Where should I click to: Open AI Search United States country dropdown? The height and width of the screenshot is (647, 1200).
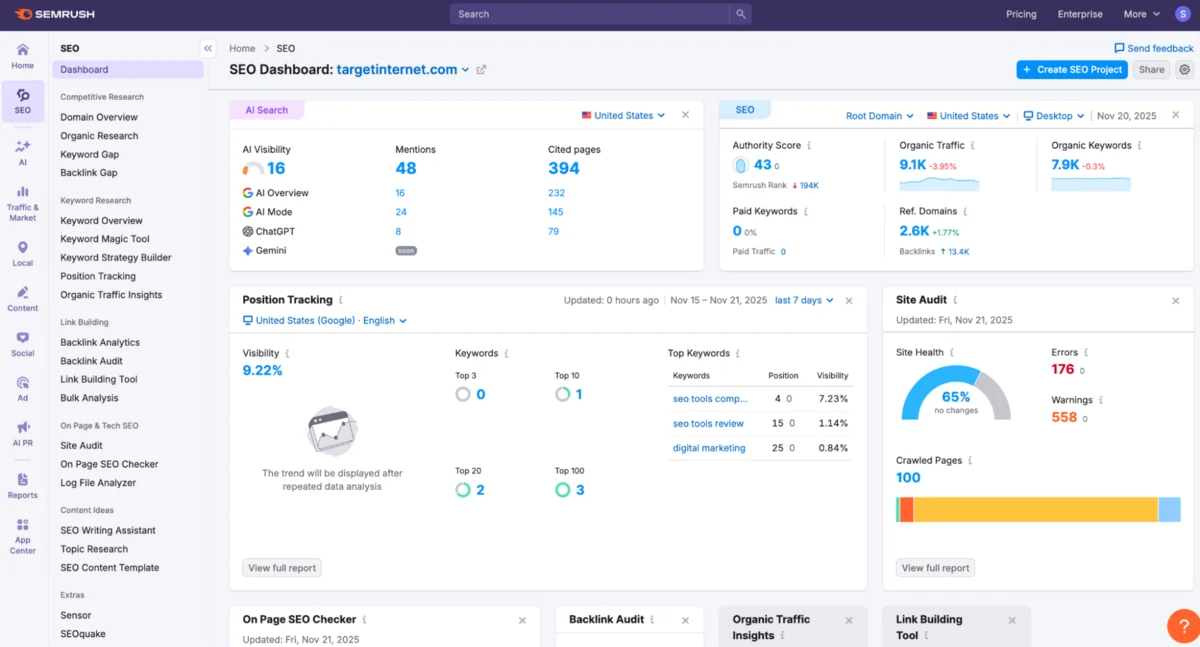pyautogui.click(x=623, y=115)
